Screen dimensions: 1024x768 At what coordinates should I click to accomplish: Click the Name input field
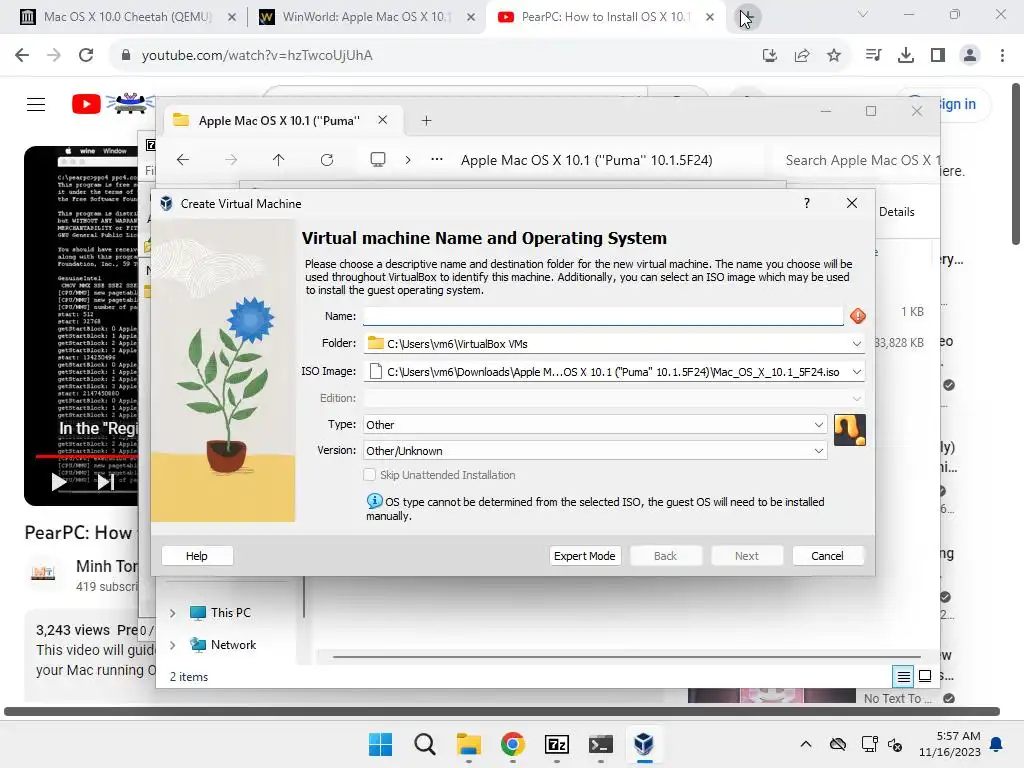tap(603, 316)
